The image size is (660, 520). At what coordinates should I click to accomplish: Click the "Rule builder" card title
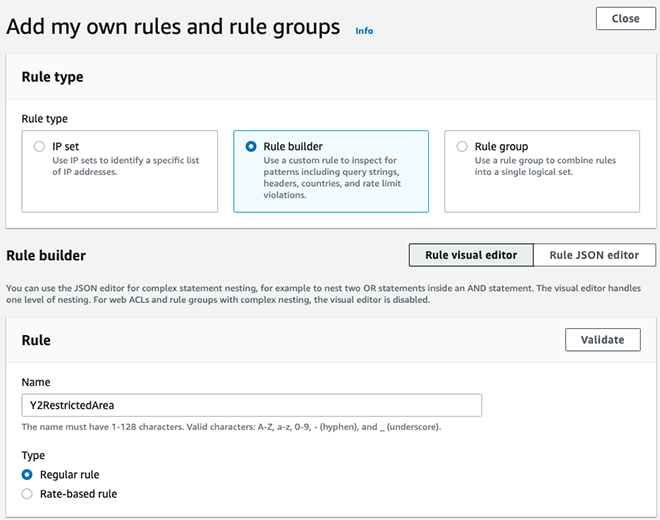[293, 147]
